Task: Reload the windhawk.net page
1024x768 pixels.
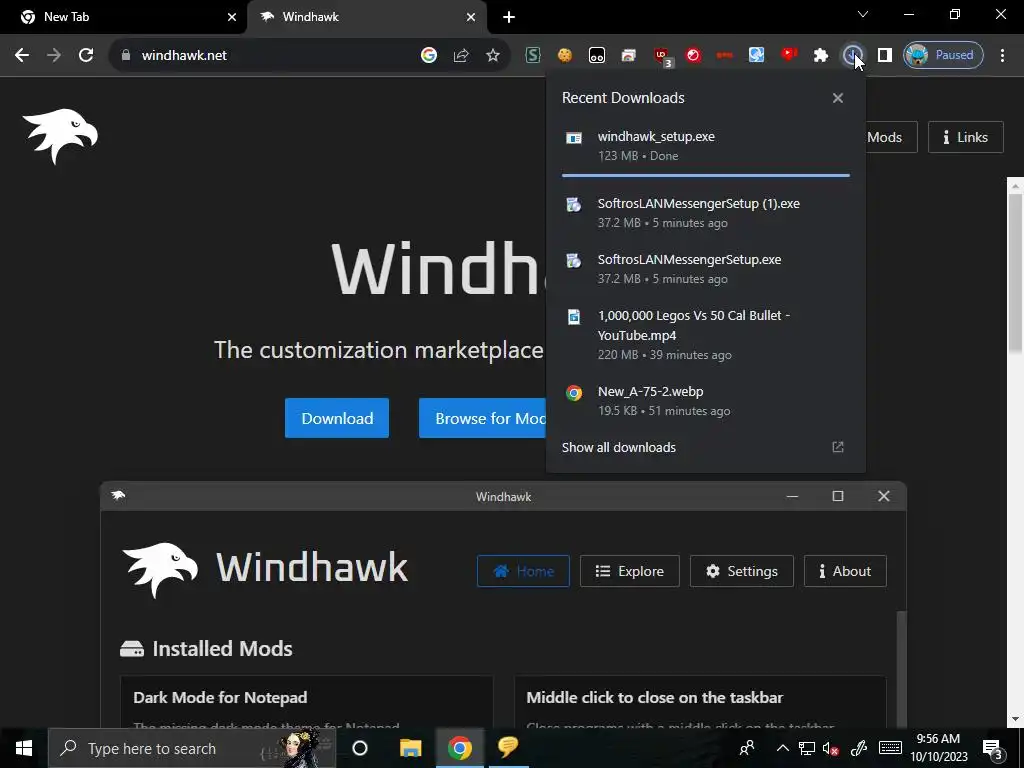Action: click(x=86, y=55)
